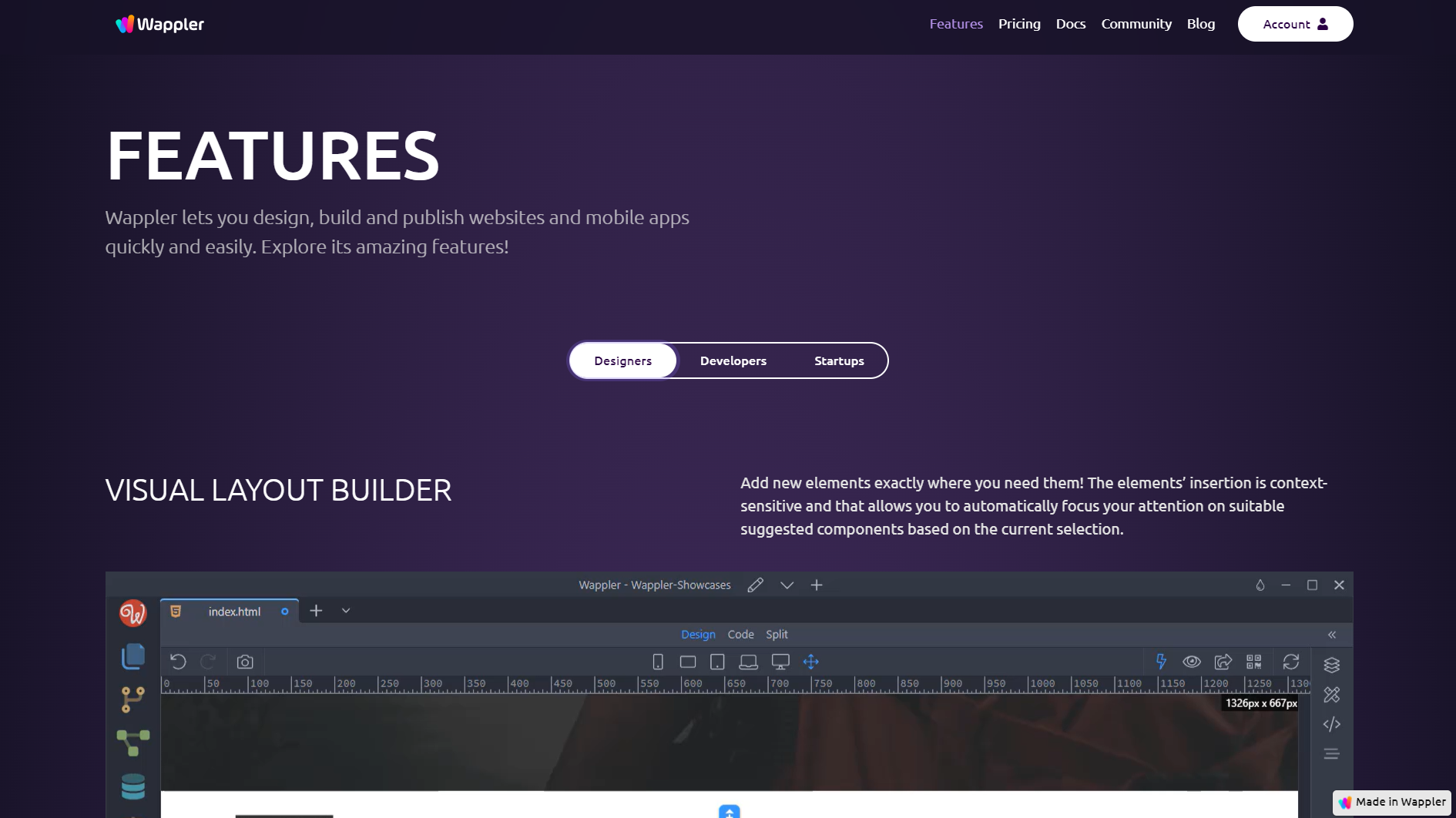1456x818 pixels.
Task: Expand the project selector chevron in title bar
Action: click(787, 585)
